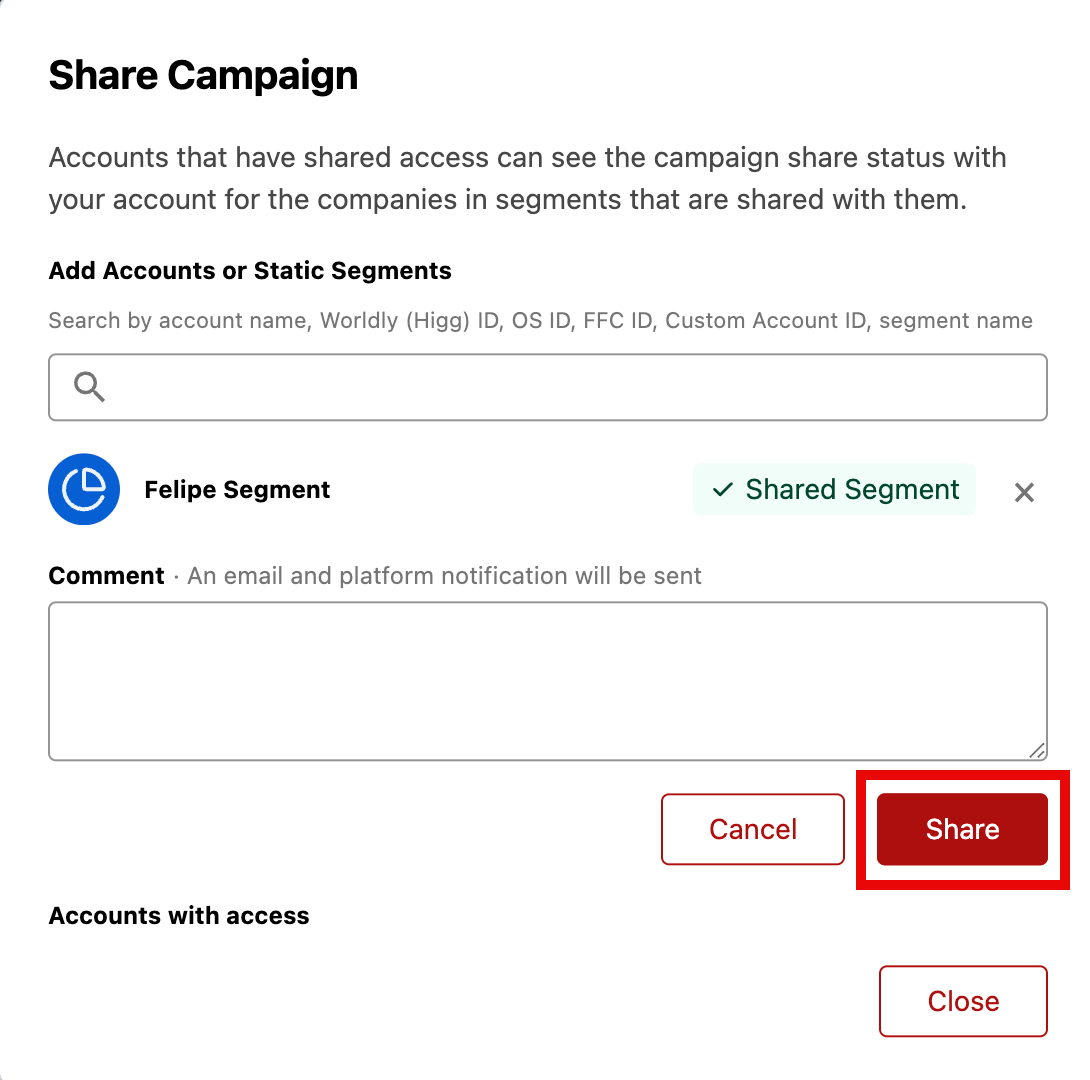Click the Add Accounts or Static Segments heading
The image size is (1090, 1080).
point(250,270)
